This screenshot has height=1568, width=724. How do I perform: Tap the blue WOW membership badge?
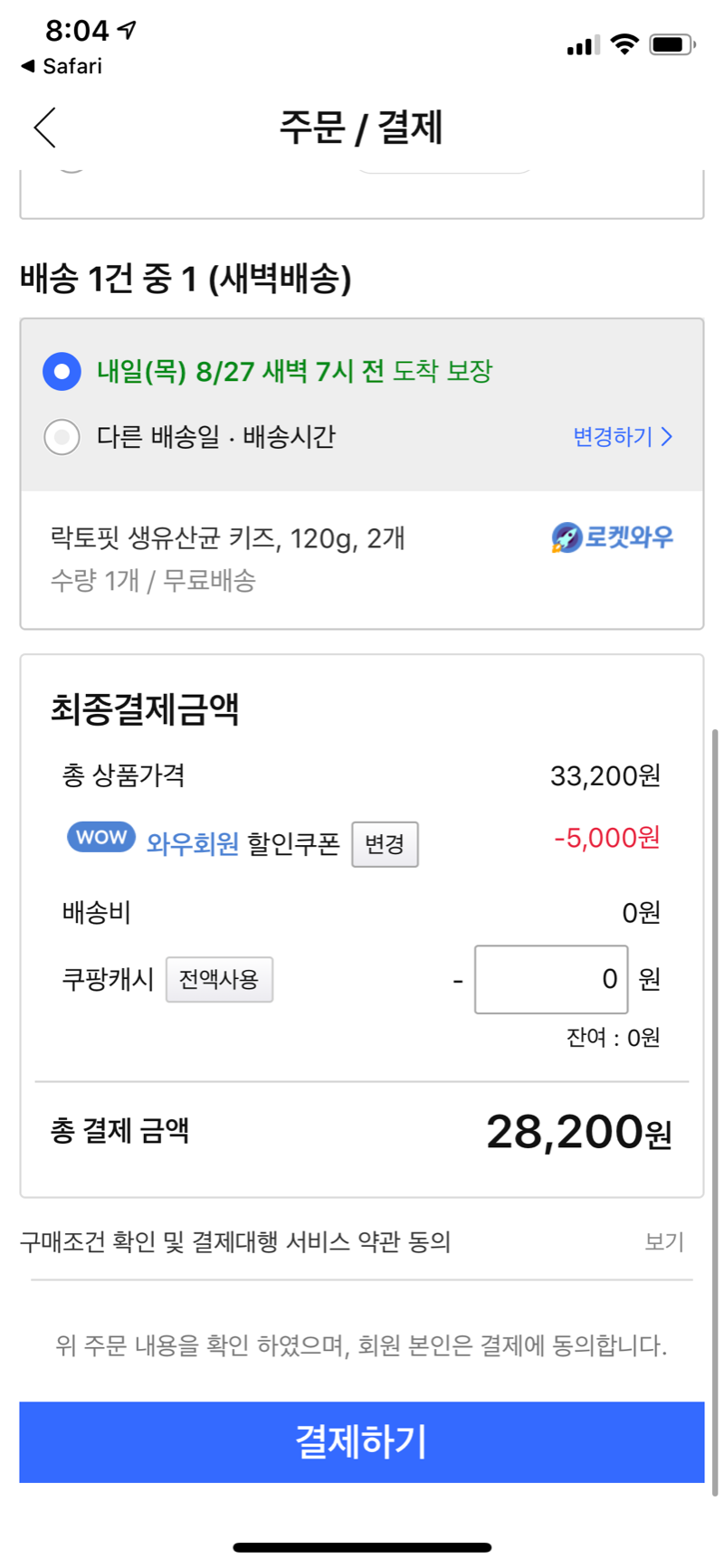click(x=101, y=837)
